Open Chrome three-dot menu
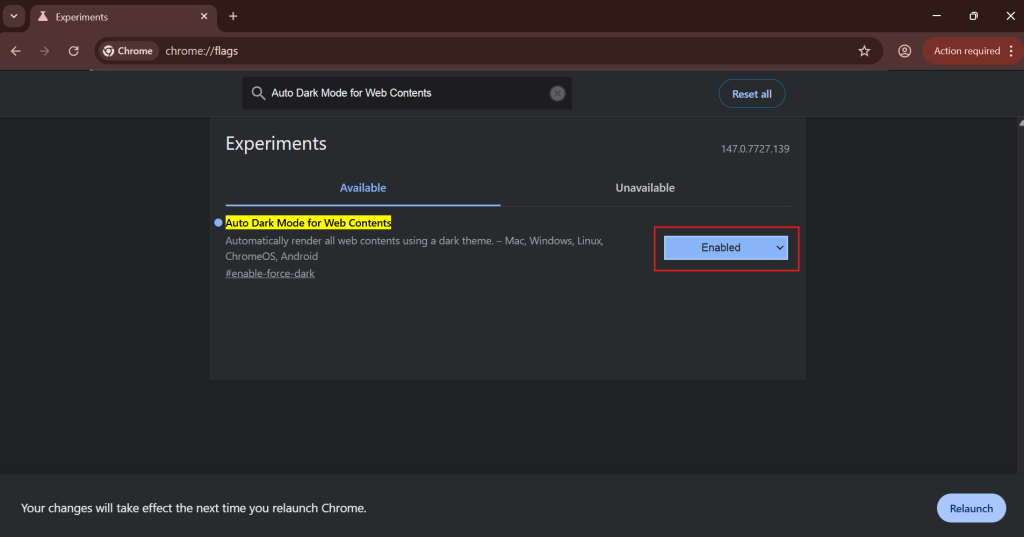This screenshot has height=537, width=1024. (x=1012, y=51)
